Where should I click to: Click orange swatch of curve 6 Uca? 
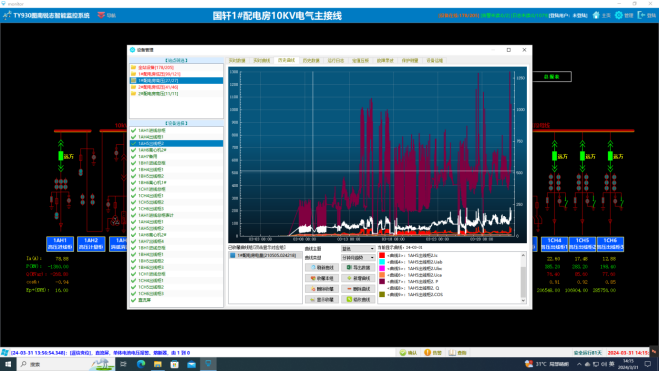point(382,275)
